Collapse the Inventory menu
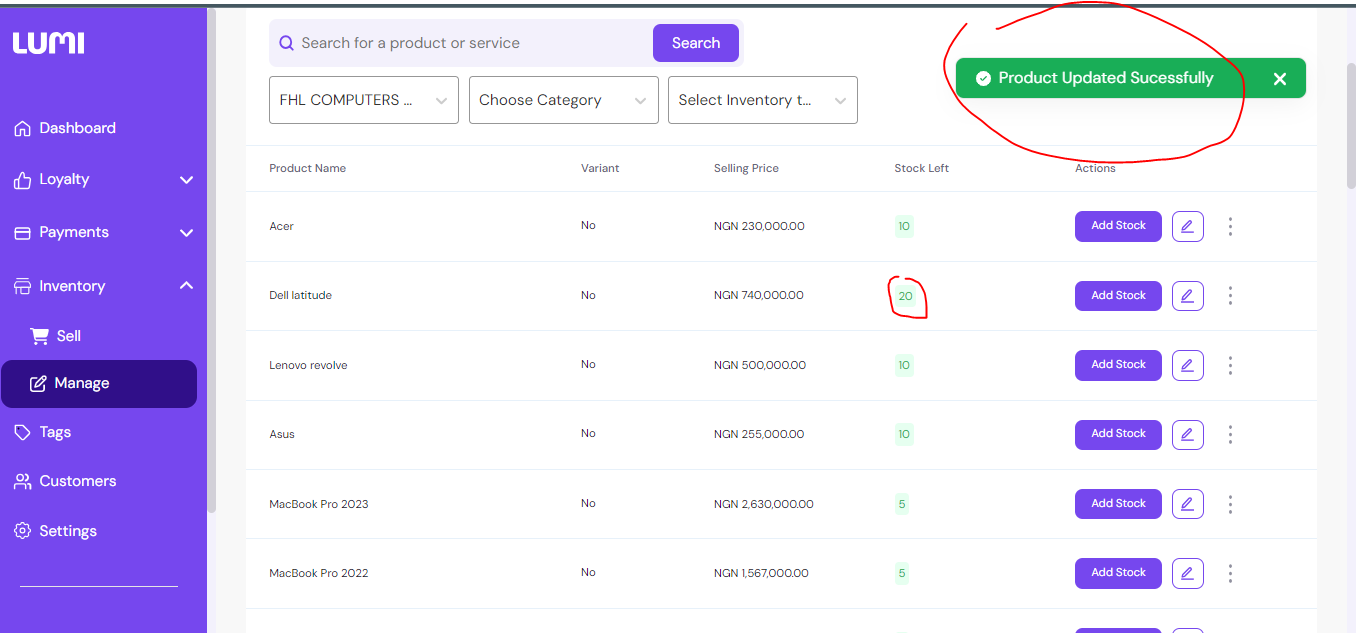 186,286
